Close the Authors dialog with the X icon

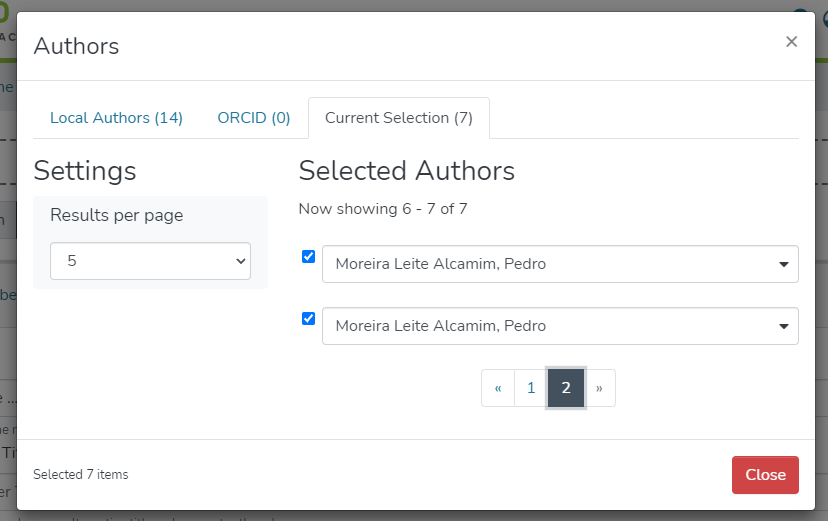point(791,42)
